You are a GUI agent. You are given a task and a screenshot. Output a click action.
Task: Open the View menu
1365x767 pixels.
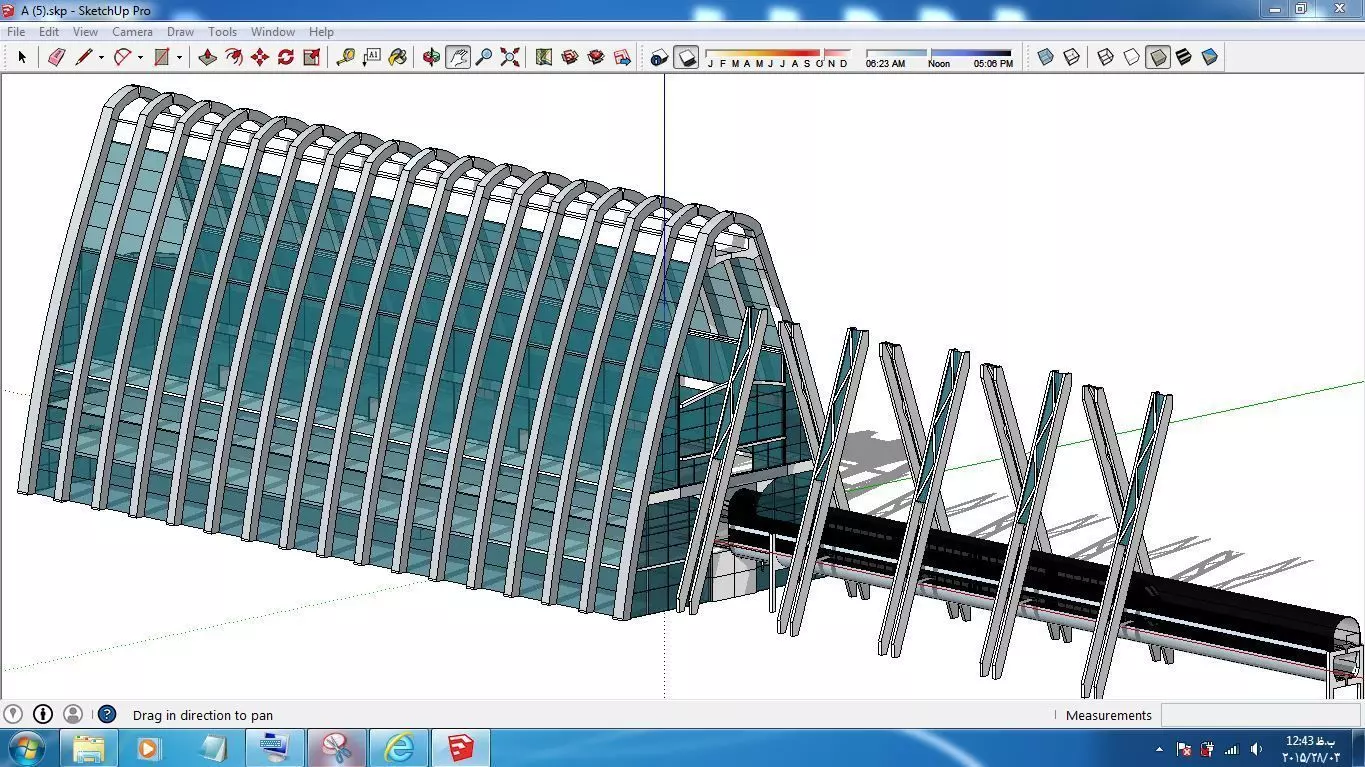pyautogui.click(x=85, y=32)
